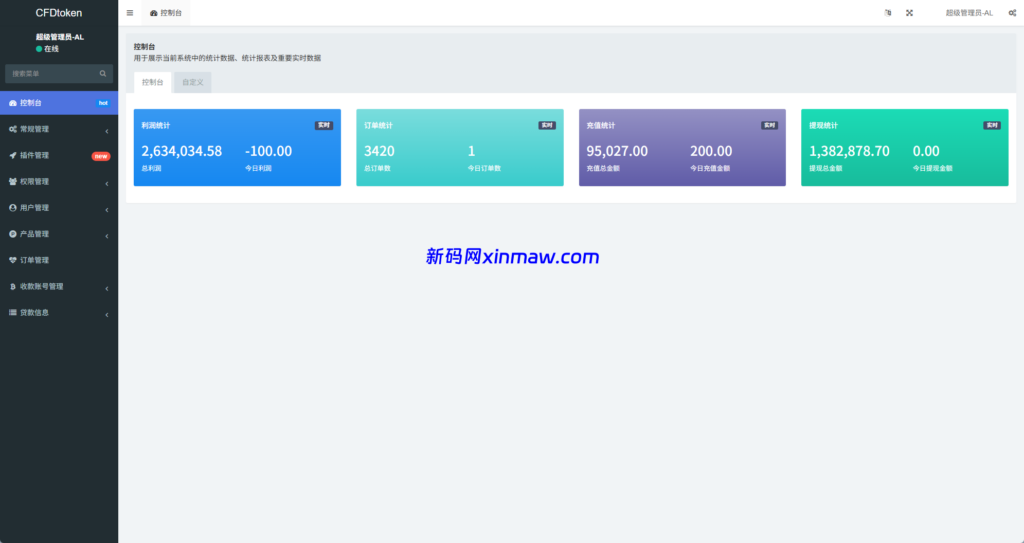Click 贷款信息 list icon in sidebar

click(x=12, y=312)
